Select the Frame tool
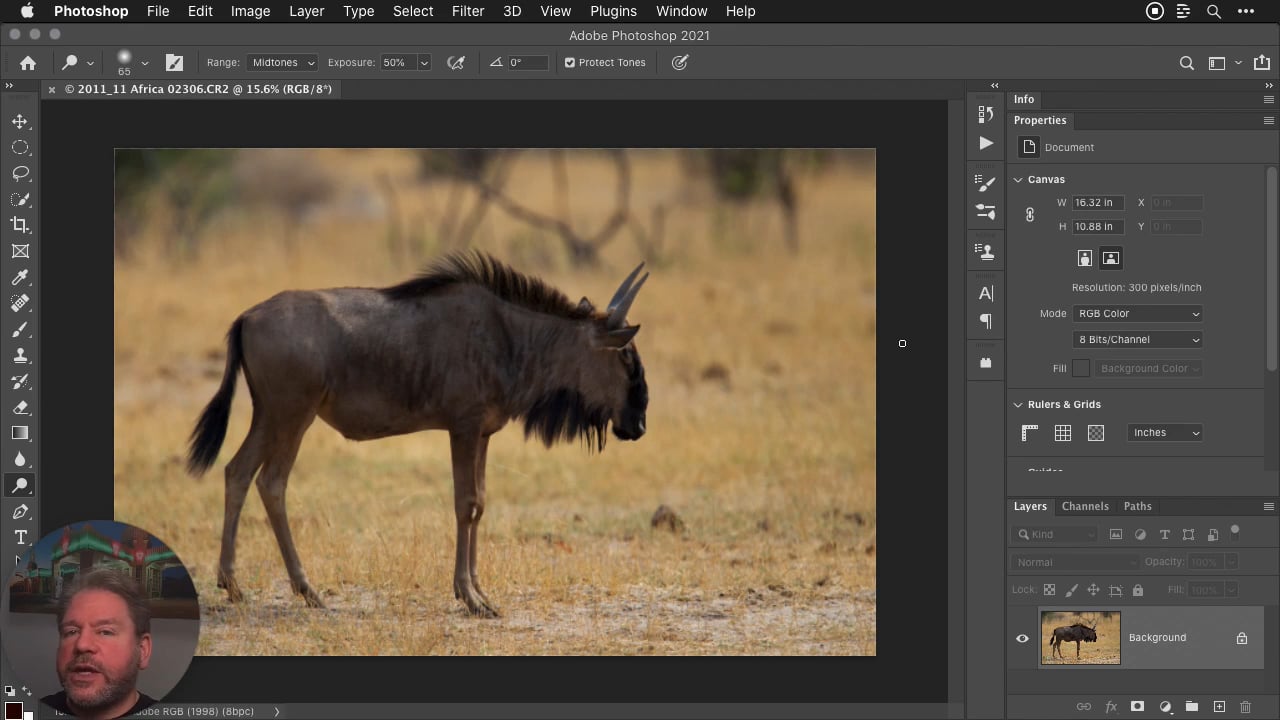Screen dimensions: 1280x720 (x=20, y=251)
